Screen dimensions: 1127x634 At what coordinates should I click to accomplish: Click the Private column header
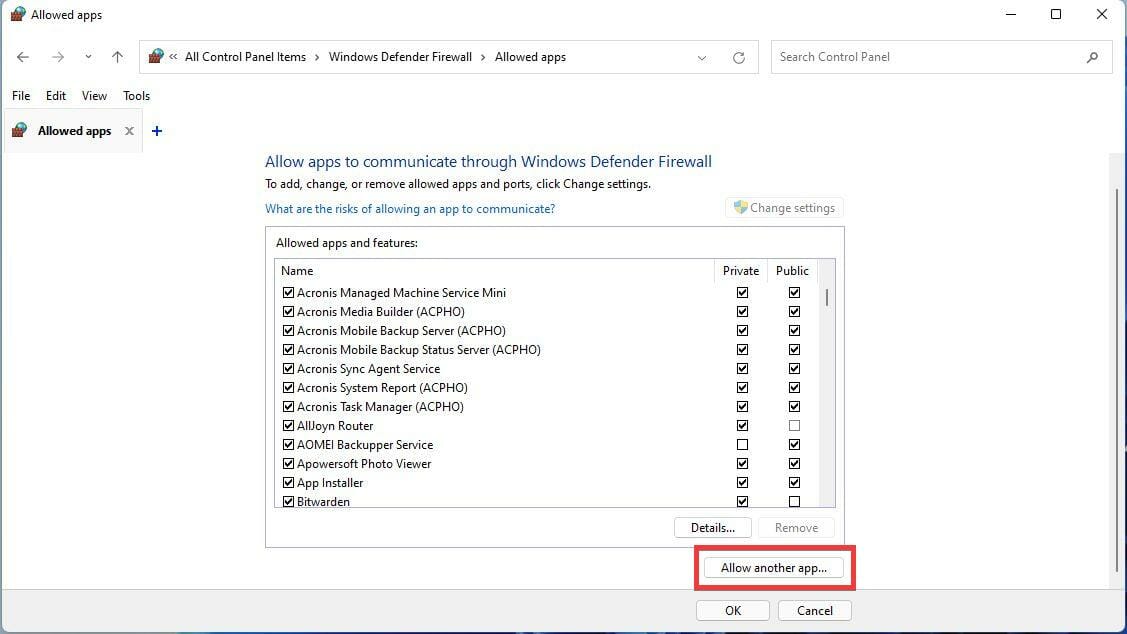coord(741,271)
